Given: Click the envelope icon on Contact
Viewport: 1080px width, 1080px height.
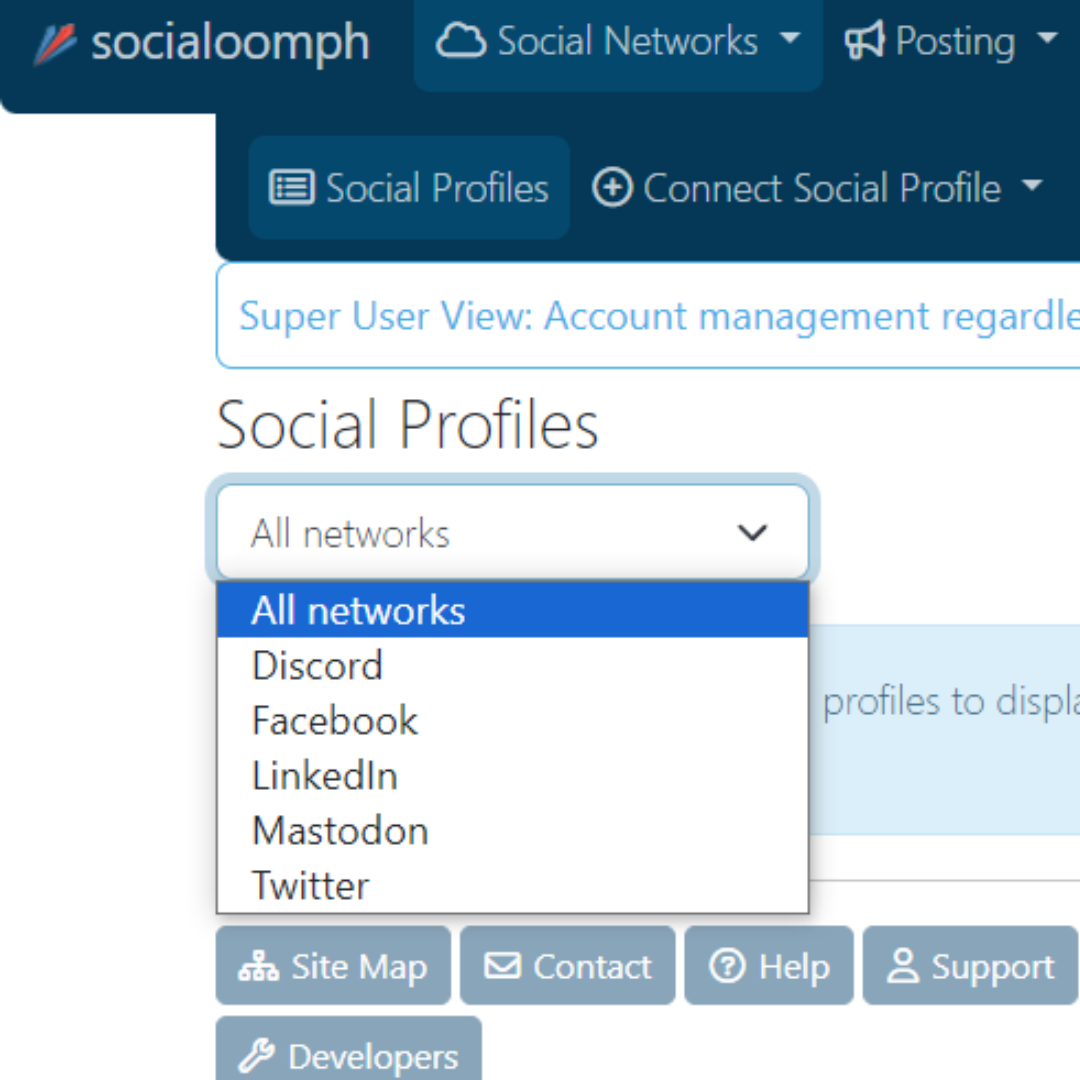Looking at the screenshot, I should click(x=502, y=965).
